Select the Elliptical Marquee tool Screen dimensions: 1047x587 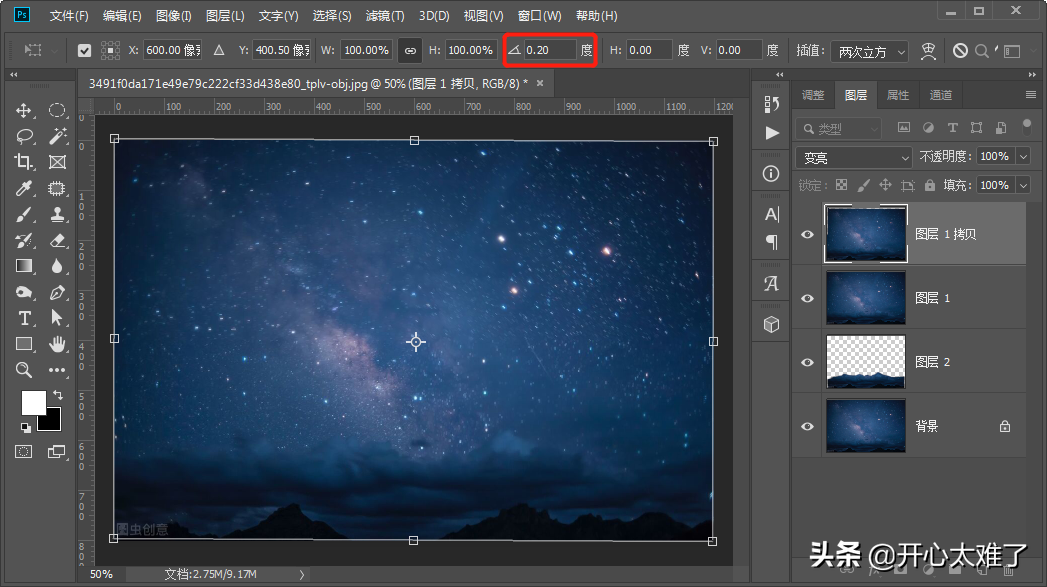57,110
